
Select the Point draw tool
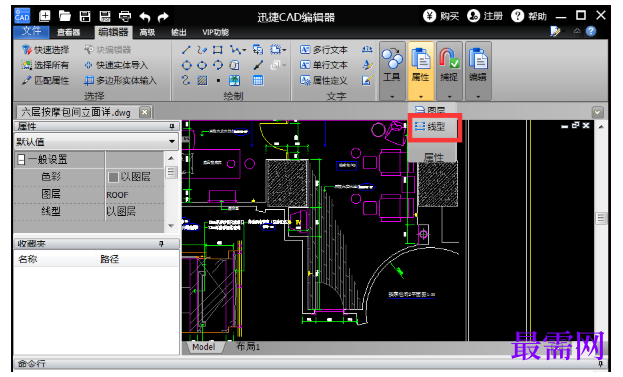pos(218,81)
